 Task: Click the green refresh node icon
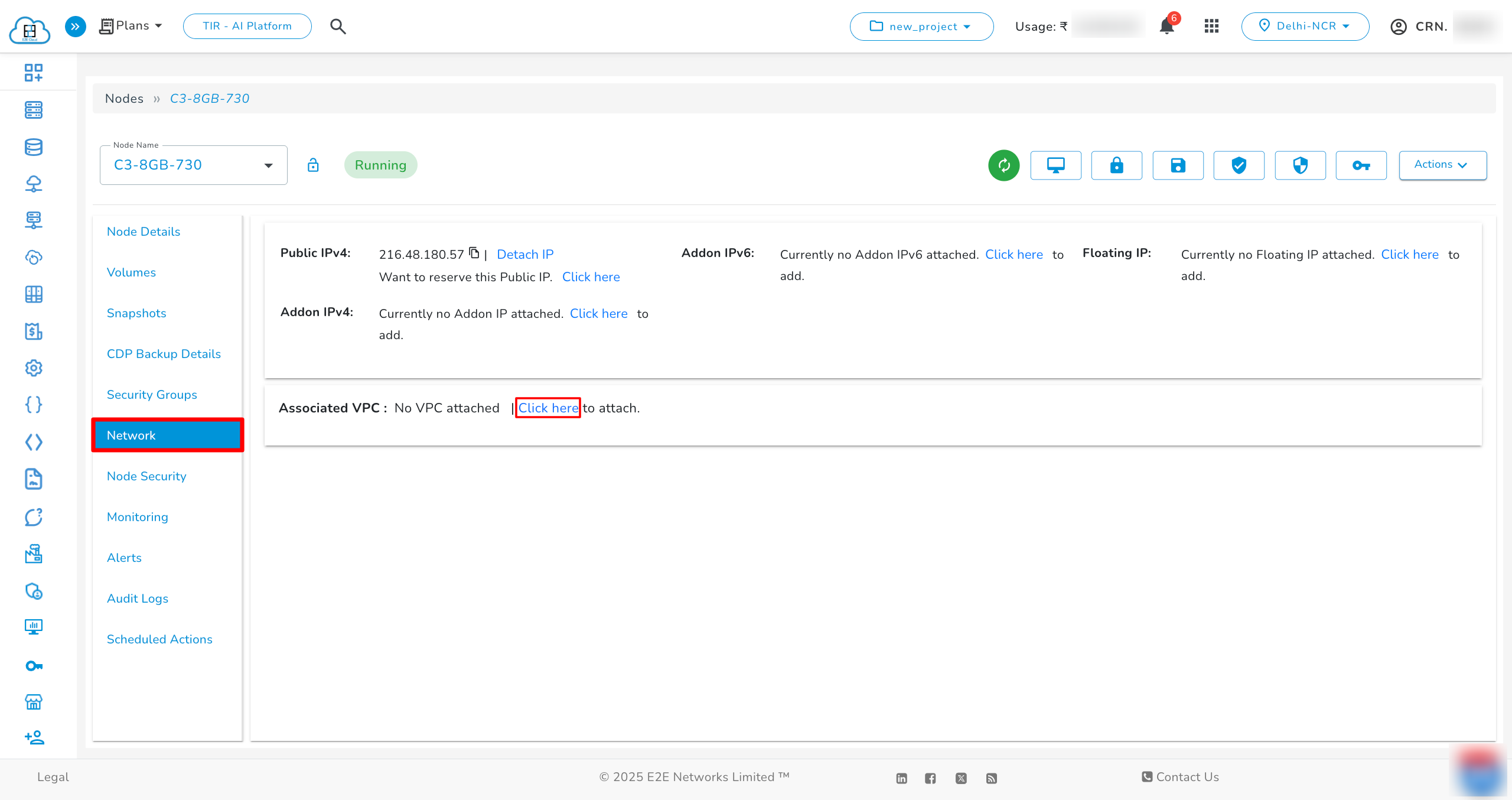1003,165
